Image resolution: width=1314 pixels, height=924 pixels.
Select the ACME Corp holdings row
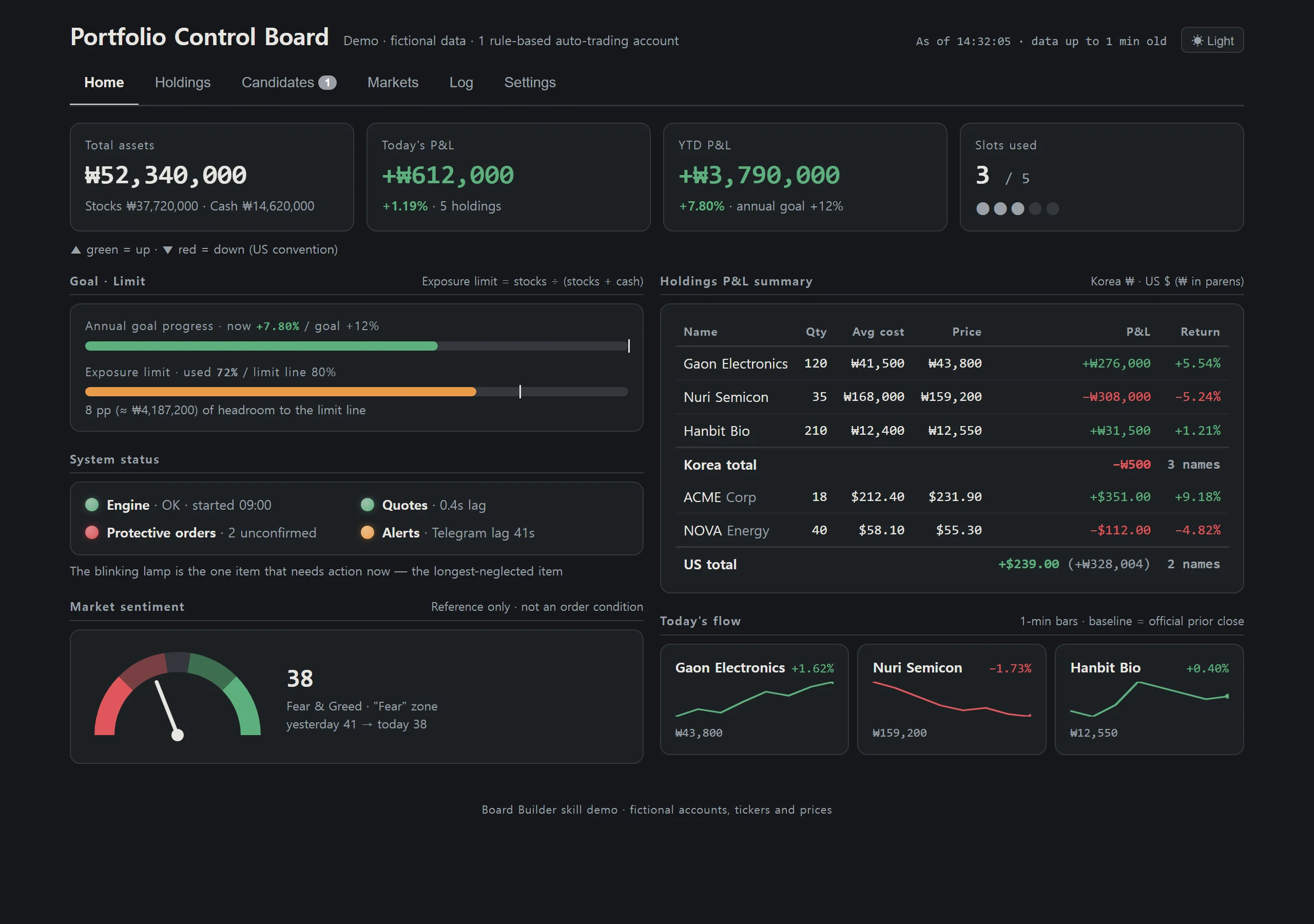[x=951, y=497]
